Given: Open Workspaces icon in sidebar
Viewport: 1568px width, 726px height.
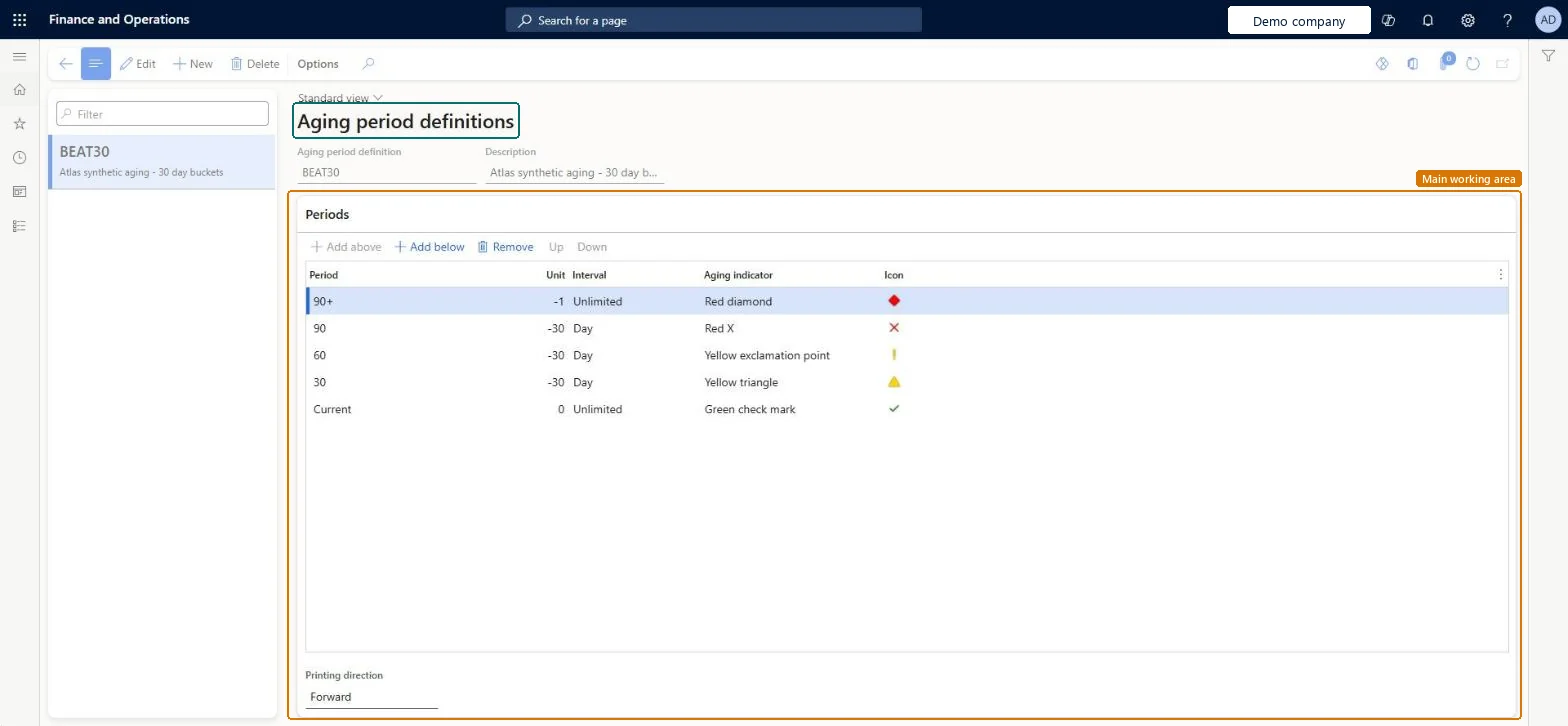Looking at the screenshot, I should click(19, 192).
